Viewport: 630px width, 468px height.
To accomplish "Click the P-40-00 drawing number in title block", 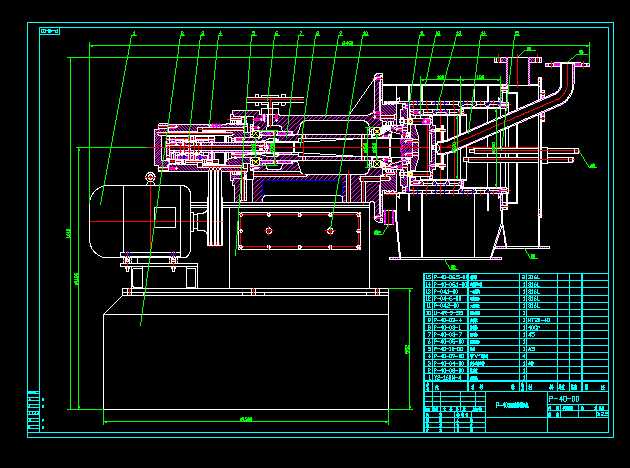I will point(564,399).
